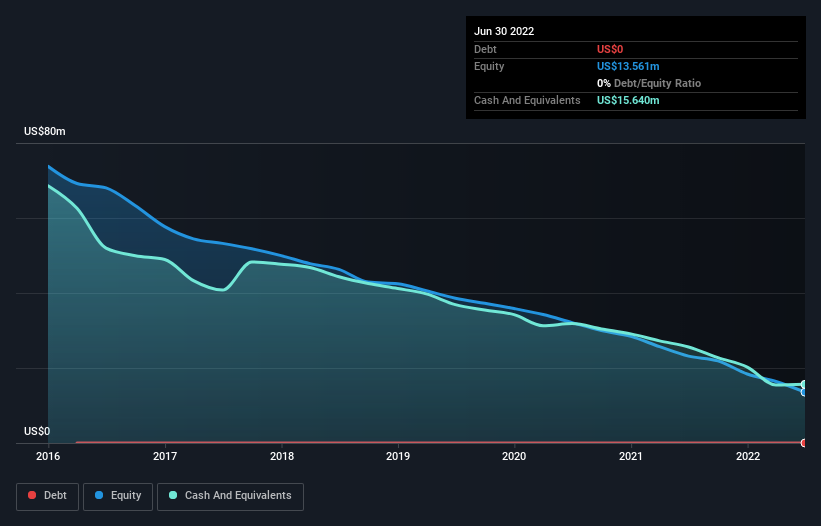Image resolution: width=821 pixels, height=526 pixels.
Task: Toggle the Cash And Equivalents legend button
Action: (x=230, y=496)
